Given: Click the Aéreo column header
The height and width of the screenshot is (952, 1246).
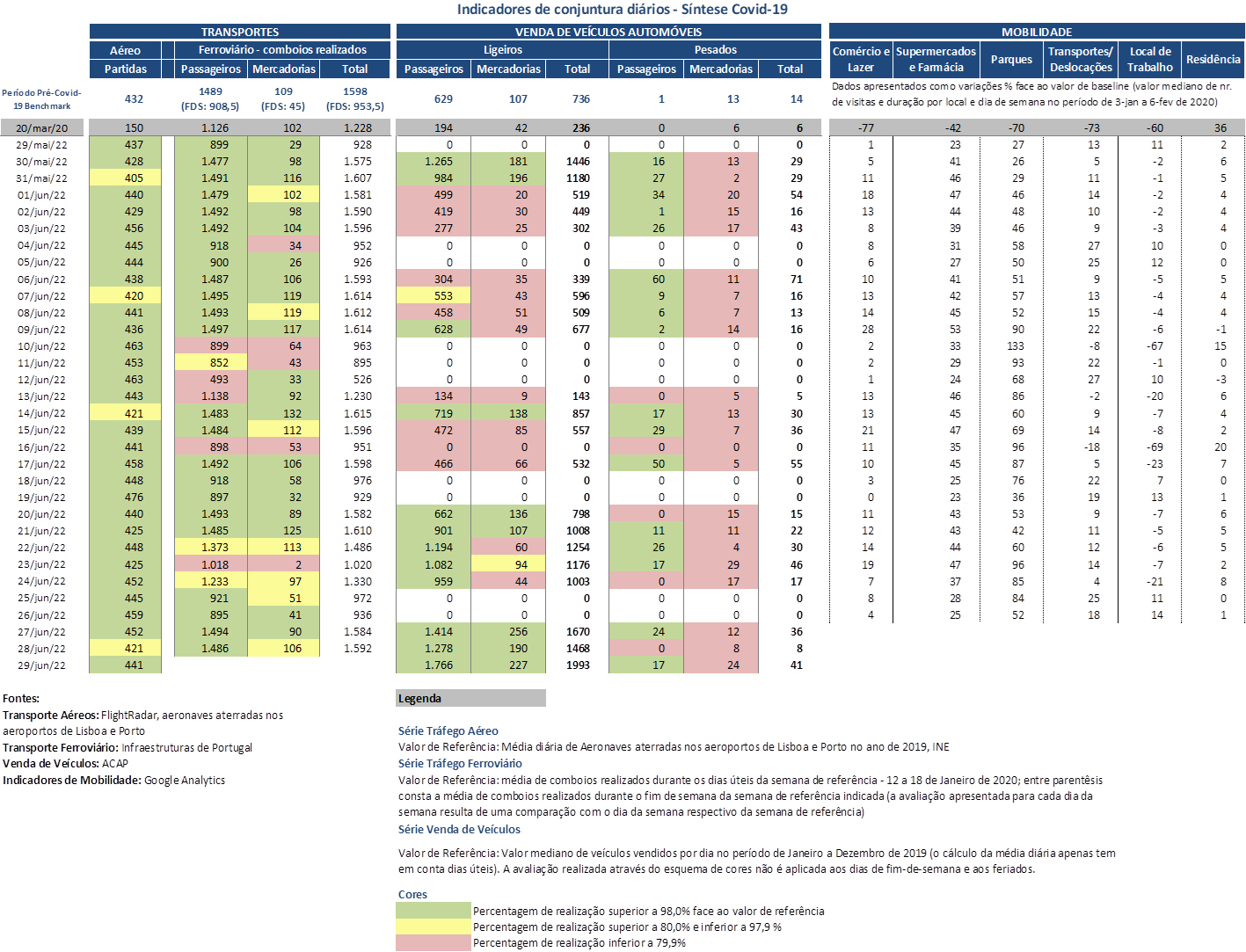Looking at the screenshot, I should [x=126, y=50].
